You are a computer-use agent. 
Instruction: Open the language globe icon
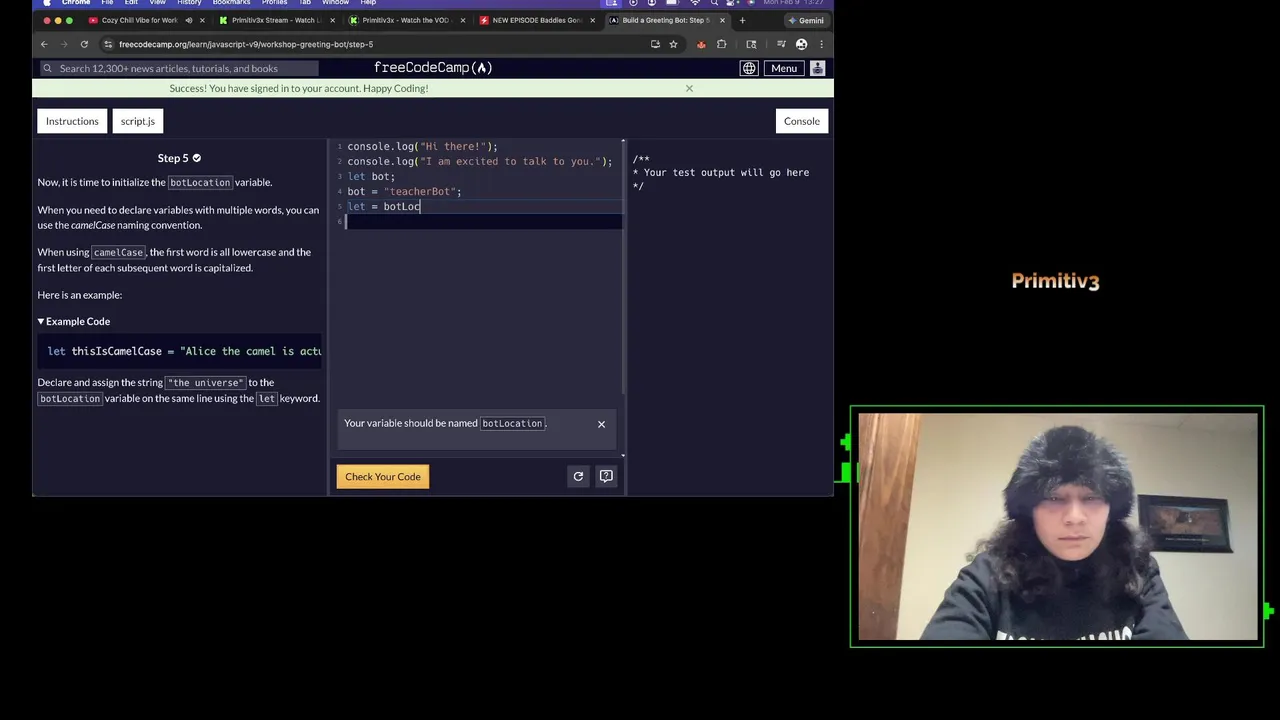tap(749, 68)
